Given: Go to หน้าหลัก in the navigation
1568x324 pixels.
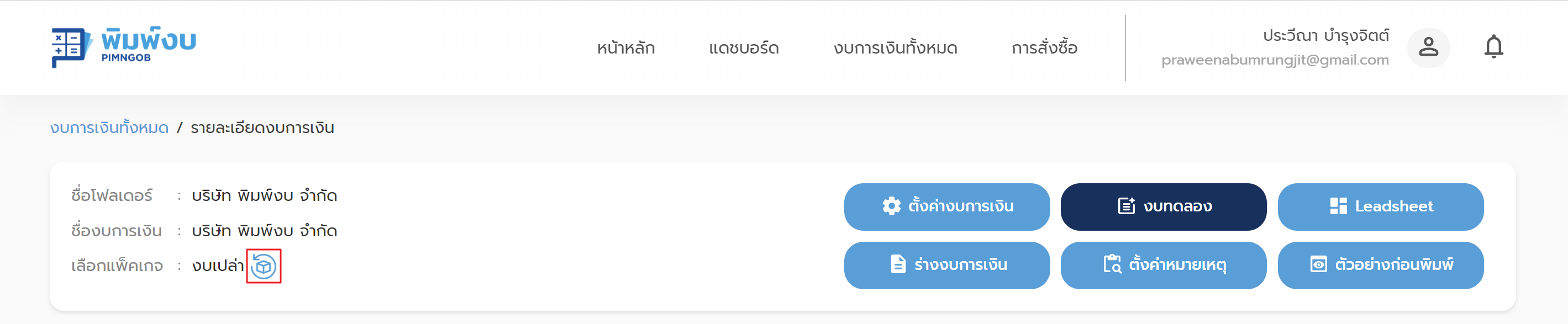Looking at the screenshot, I should pyautogui.click(x=626, y=48).
